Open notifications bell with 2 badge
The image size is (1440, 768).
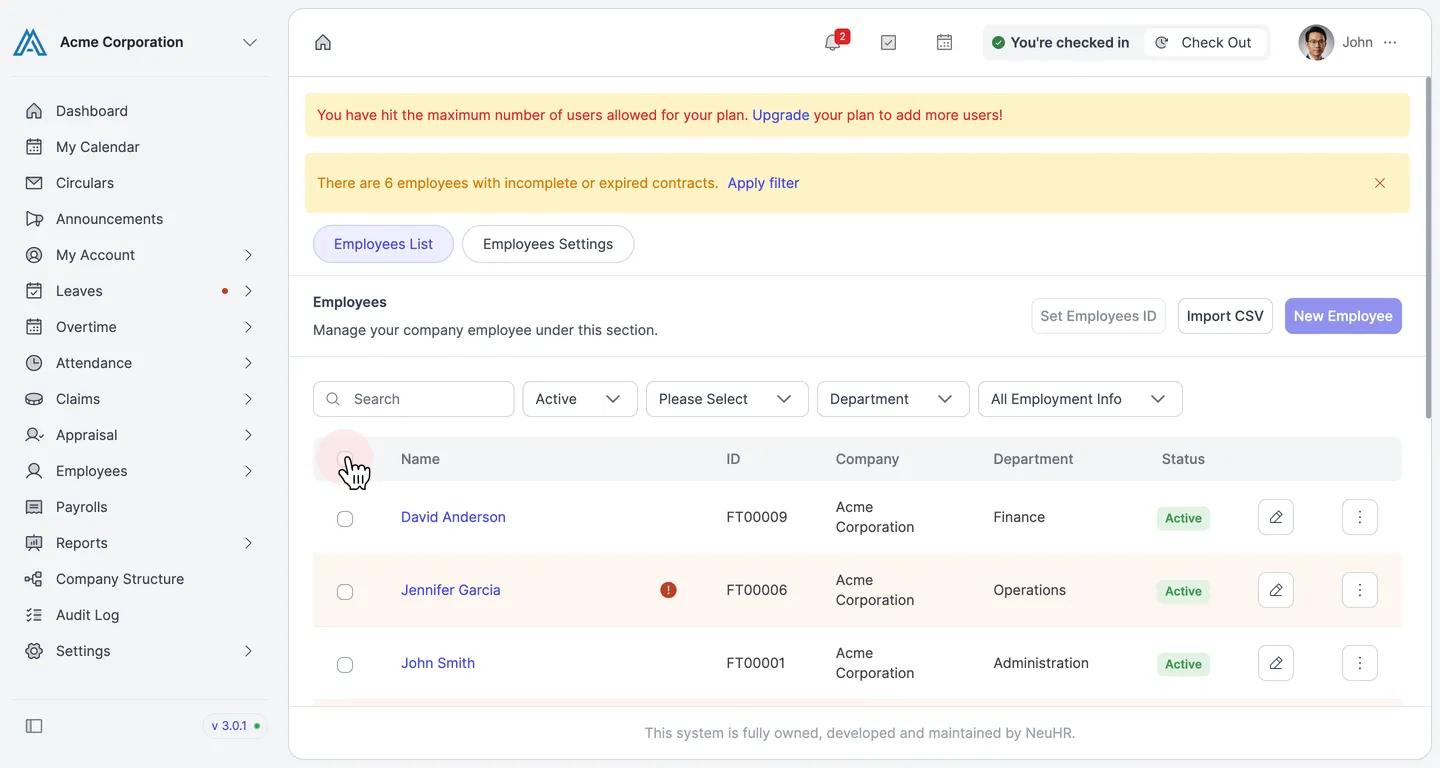pos(833,42)
